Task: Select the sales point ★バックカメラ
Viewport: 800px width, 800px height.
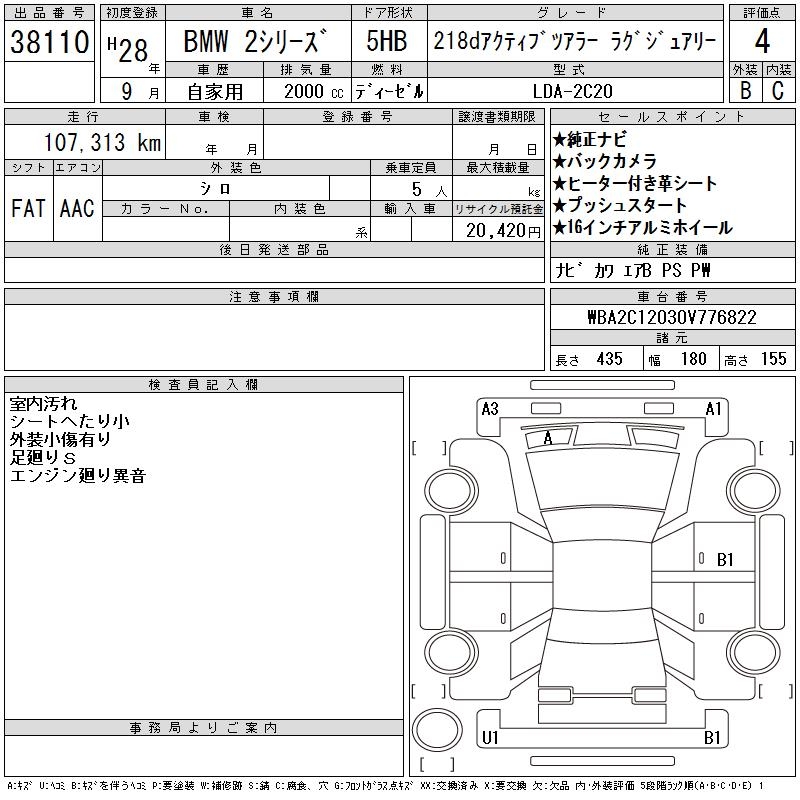Action: (x=604, y=161)
